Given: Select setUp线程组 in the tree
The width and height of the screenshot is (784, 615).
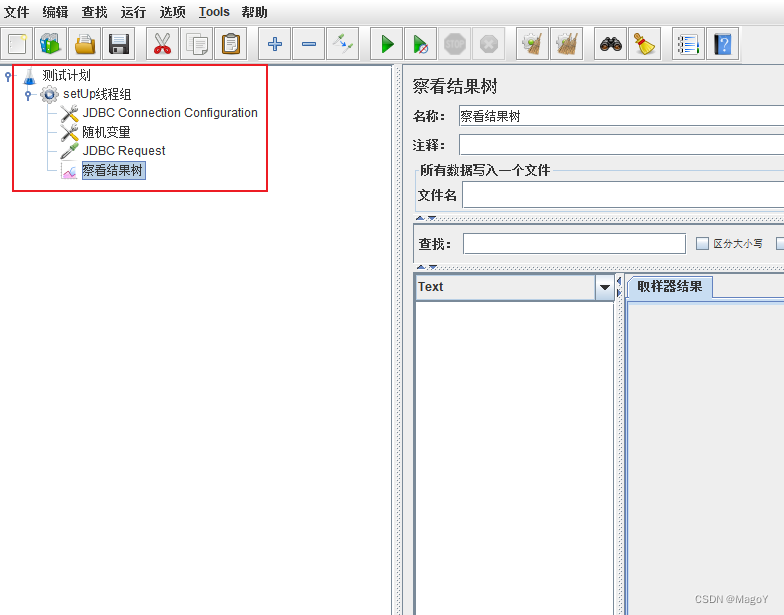Looking at the screenshot, I should point(97,94).
